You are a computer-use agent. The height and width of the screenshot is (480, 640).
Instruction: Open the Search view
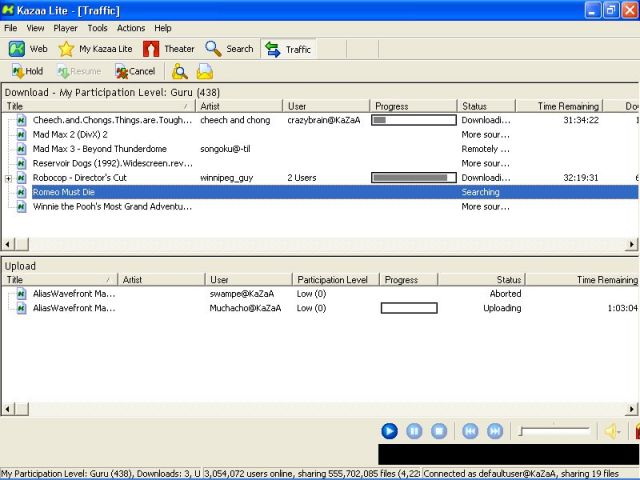click(229, 49)
